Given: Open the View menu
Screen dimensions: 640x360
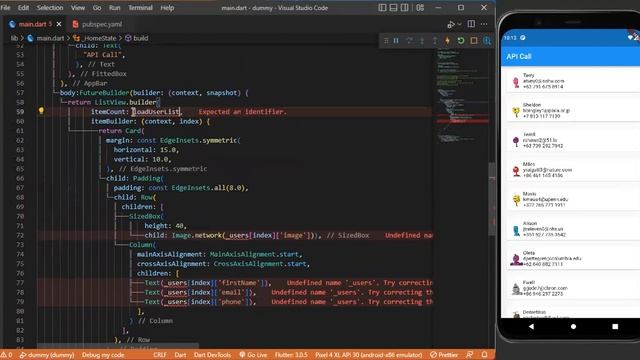Looking at the screenshot, I should coord(78,8).
